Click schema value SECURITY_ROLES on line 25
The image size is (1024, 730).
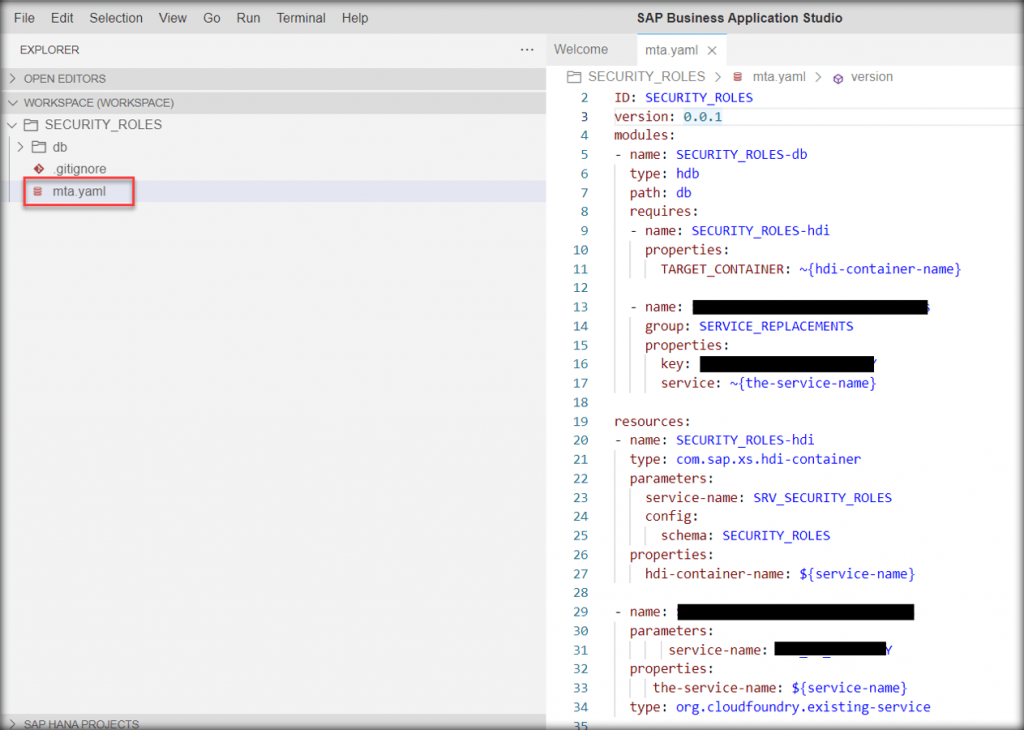coord(776,536)
